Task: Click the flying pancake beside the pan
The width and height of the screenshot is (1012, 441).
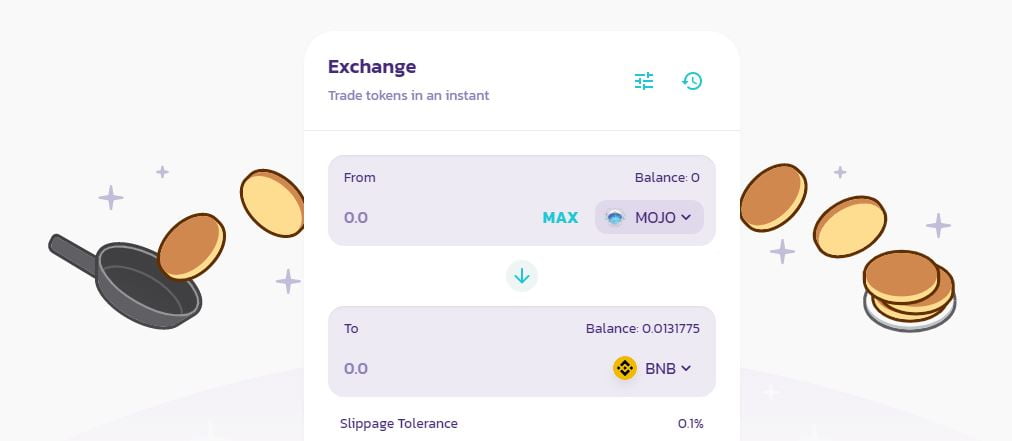Action: point(191,246)
